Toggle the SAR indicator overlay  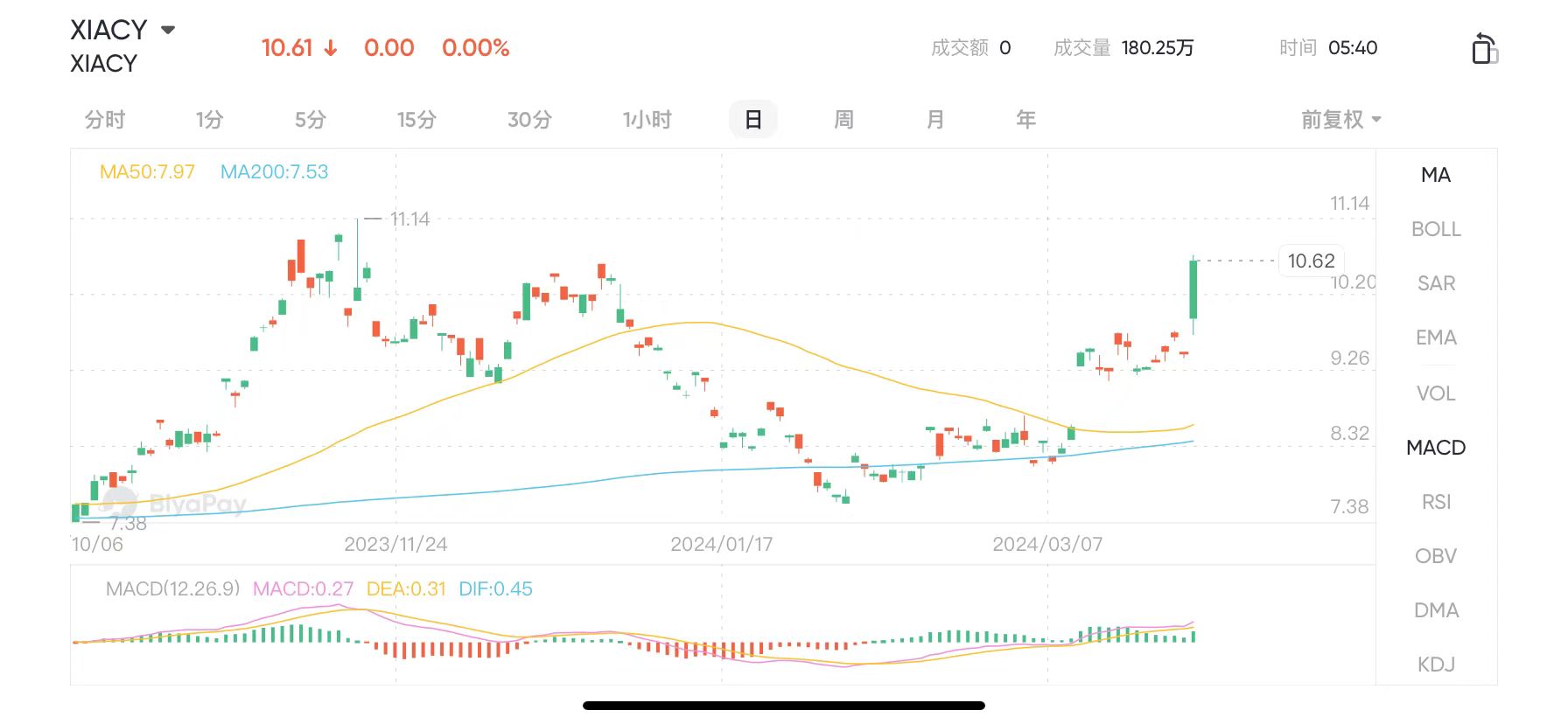click(x=1436, y=283)
